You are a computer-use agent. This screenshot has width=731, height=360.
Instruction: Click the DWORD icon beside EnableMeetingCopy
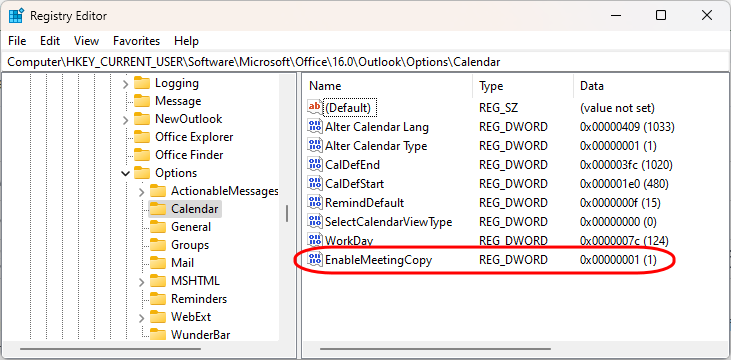point(315,260)
